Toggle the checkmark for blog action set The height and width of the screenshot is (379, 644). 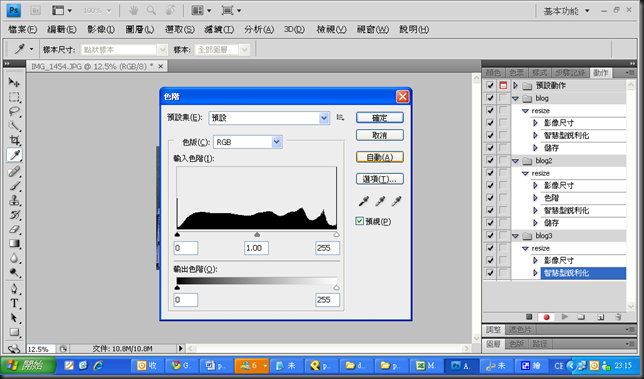(x=490, y=98)
